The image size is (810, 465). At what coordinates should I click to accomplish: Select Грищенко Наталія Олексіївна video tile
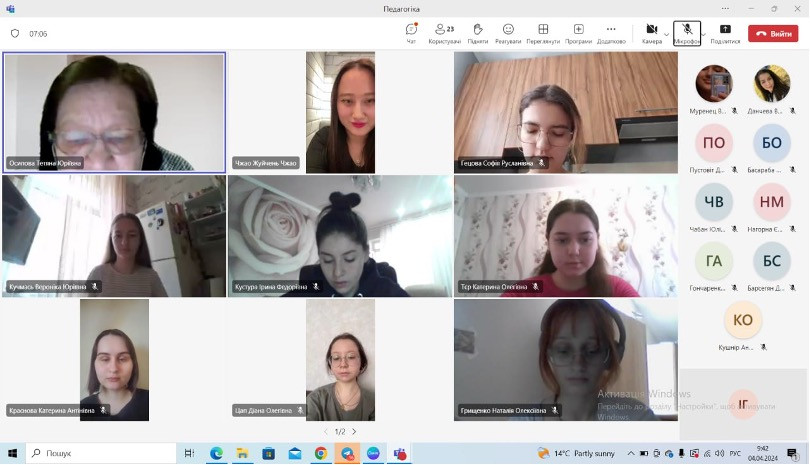pos(566,360)
